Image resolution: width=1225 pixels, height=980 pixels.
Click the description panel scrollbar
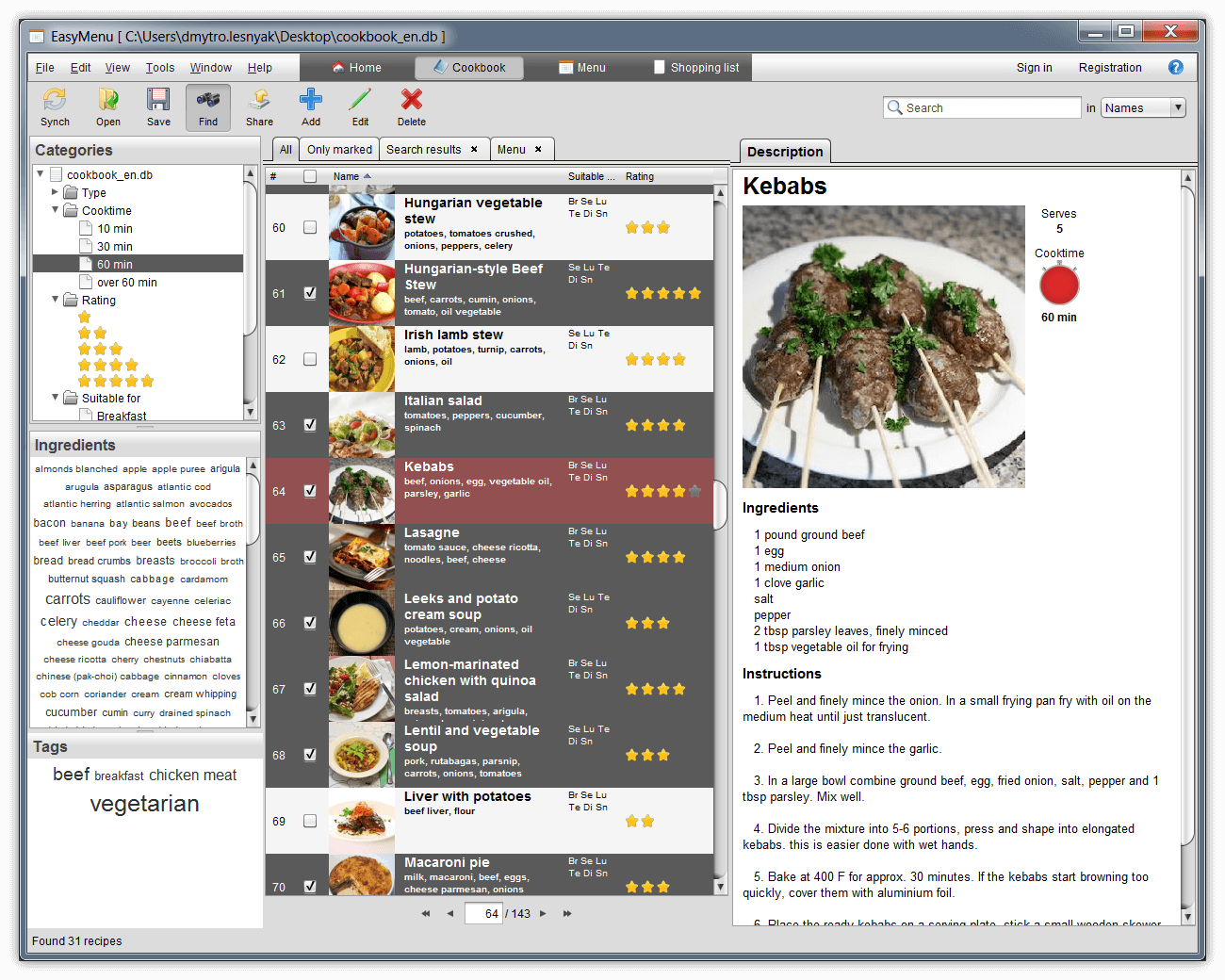click(x=1187, y=514)
